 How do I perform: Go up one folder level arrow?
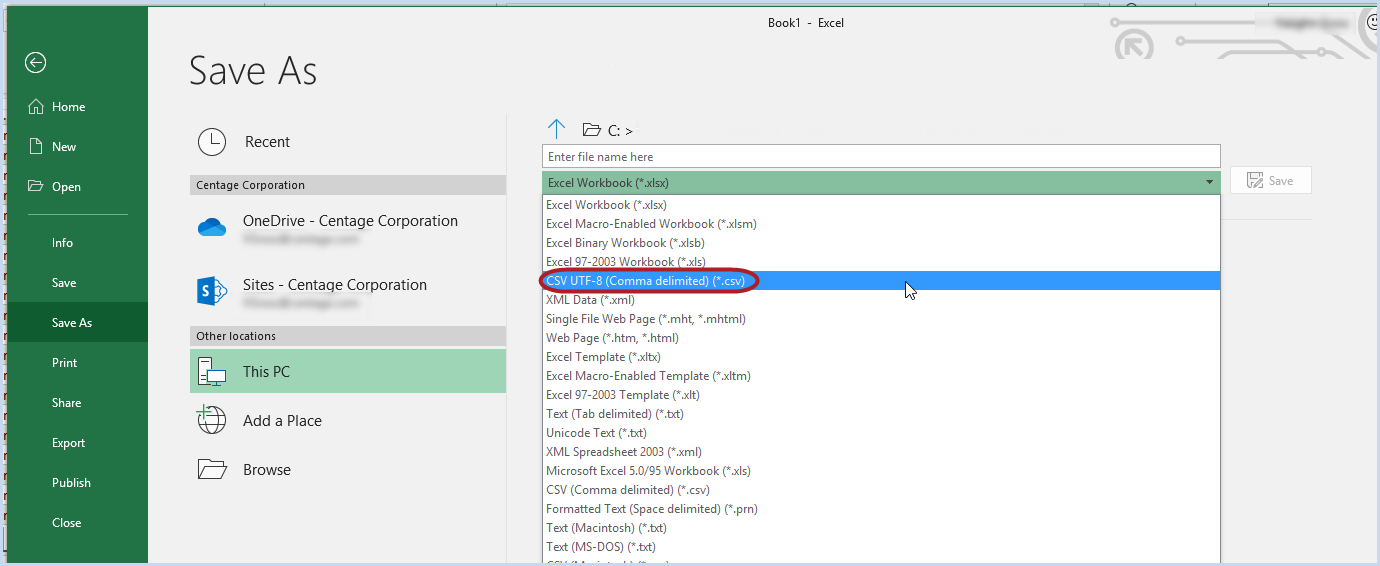pos(557,129)
